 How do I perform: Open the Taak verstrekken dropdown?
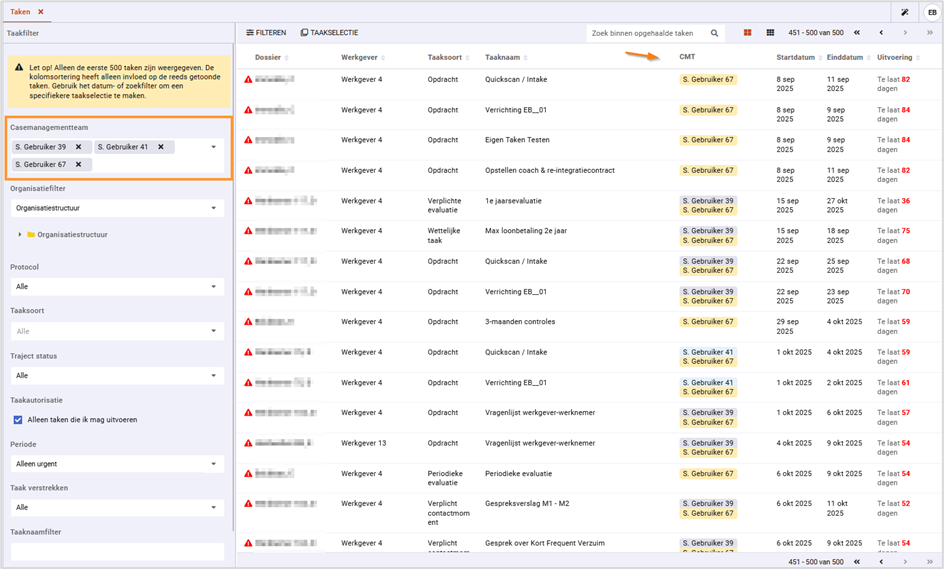point(117,508)
